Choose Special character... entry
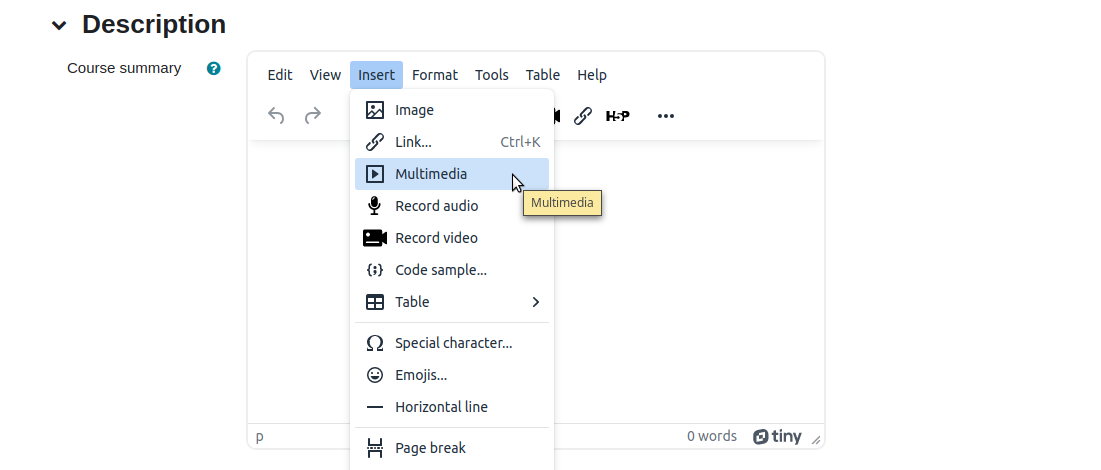The height and width of the screenshot is (470, 1101). [x=451, y=344]
